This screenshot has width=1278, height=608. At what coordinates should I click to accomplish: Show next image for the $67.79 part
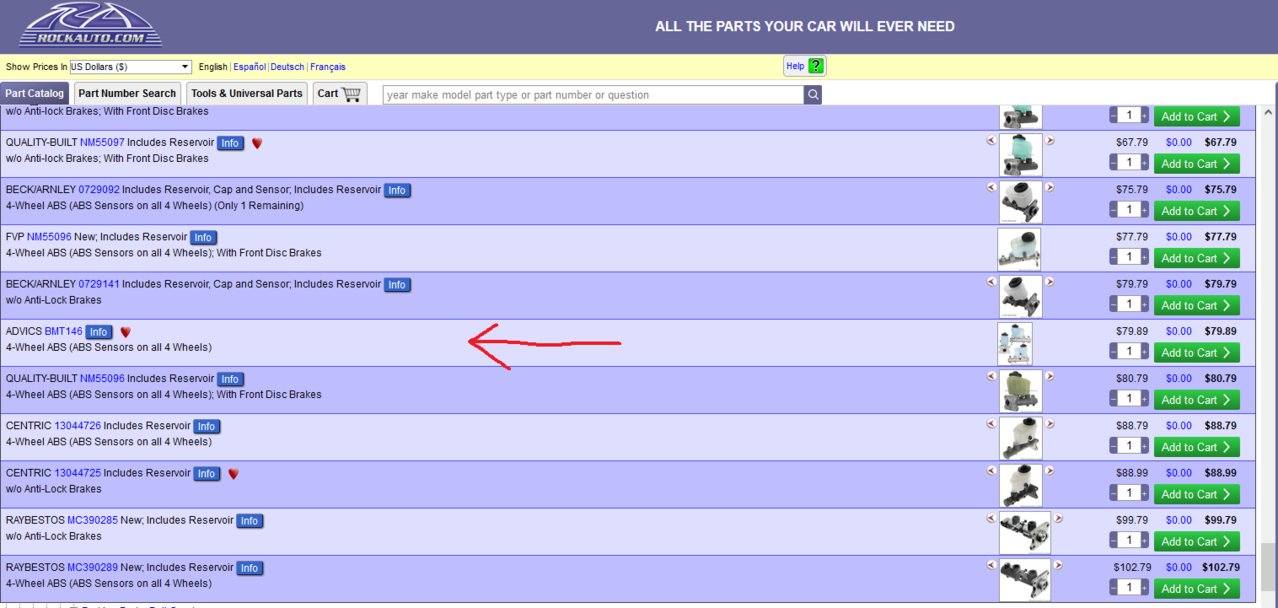tap(1050, 141)
